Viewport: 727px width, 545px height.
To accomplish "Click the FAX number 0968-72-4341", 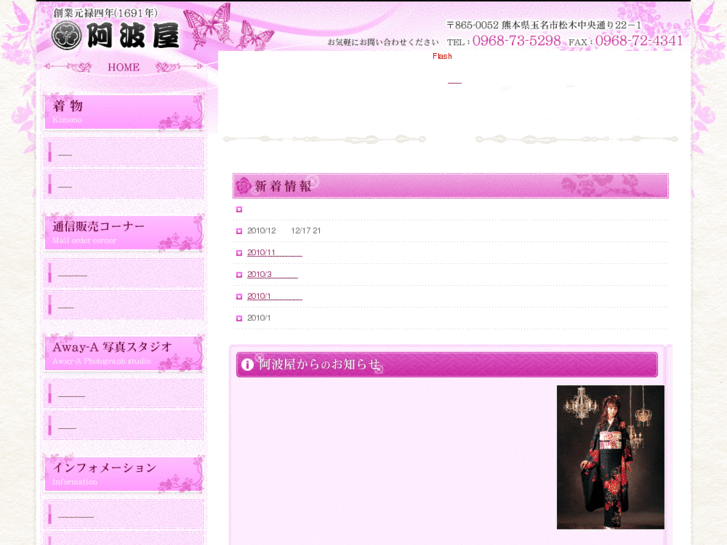I will point(639,41).
